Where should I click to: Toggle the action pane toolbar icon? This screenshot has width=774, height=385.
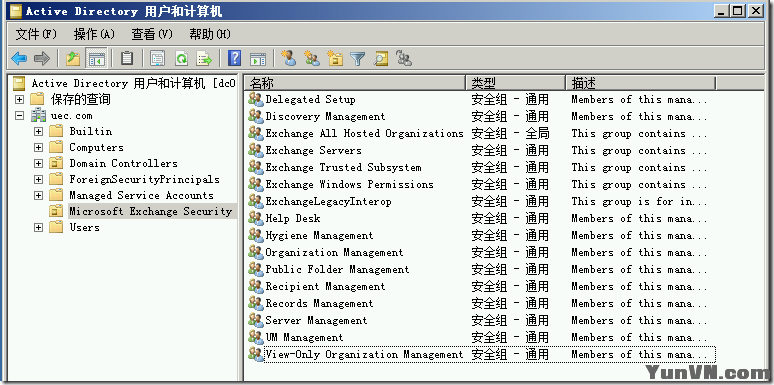click(x=258, y=59)
